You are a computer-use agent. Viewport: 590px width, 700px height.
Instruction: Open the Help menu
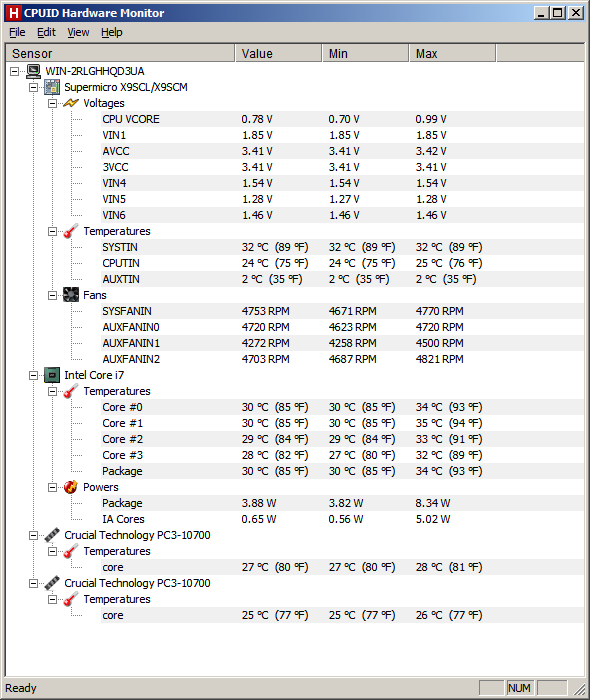pos(112,32)
